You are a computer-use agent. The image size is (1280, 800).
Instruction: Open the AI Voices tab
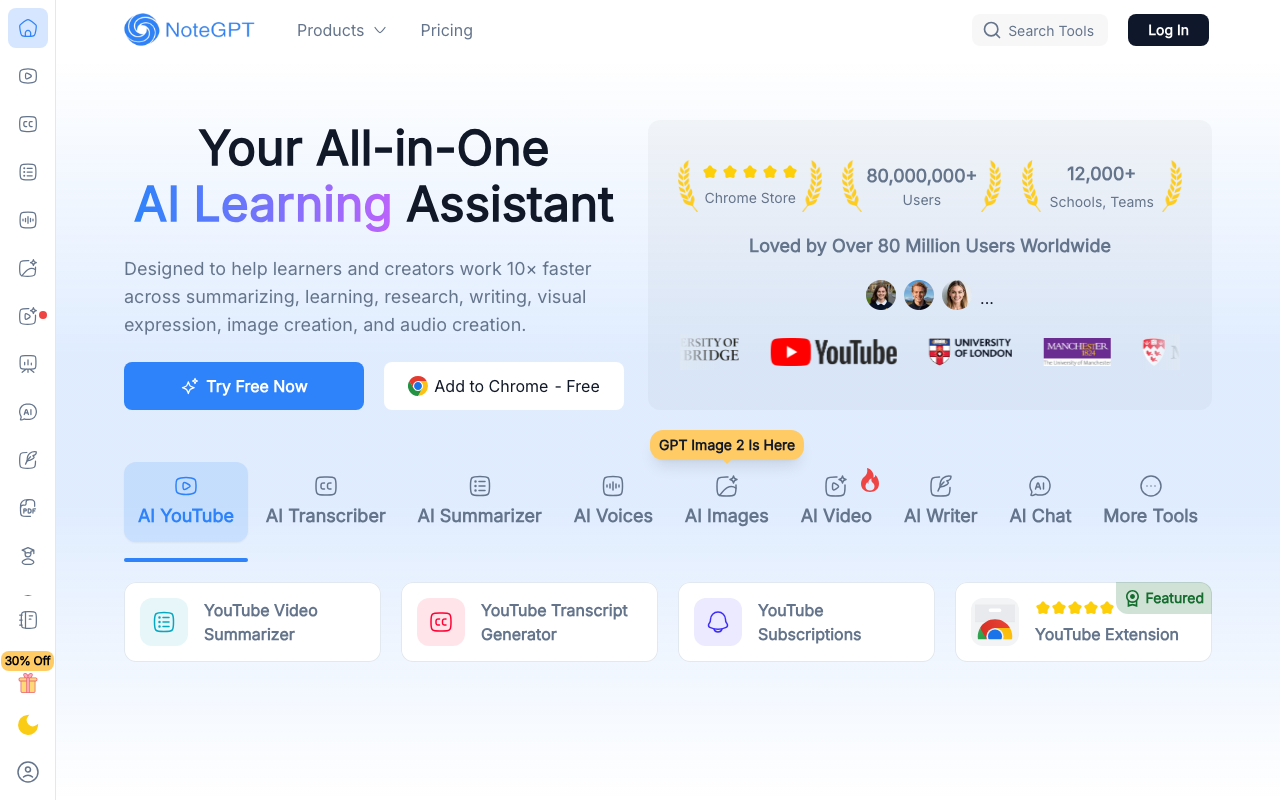(613, 502)
